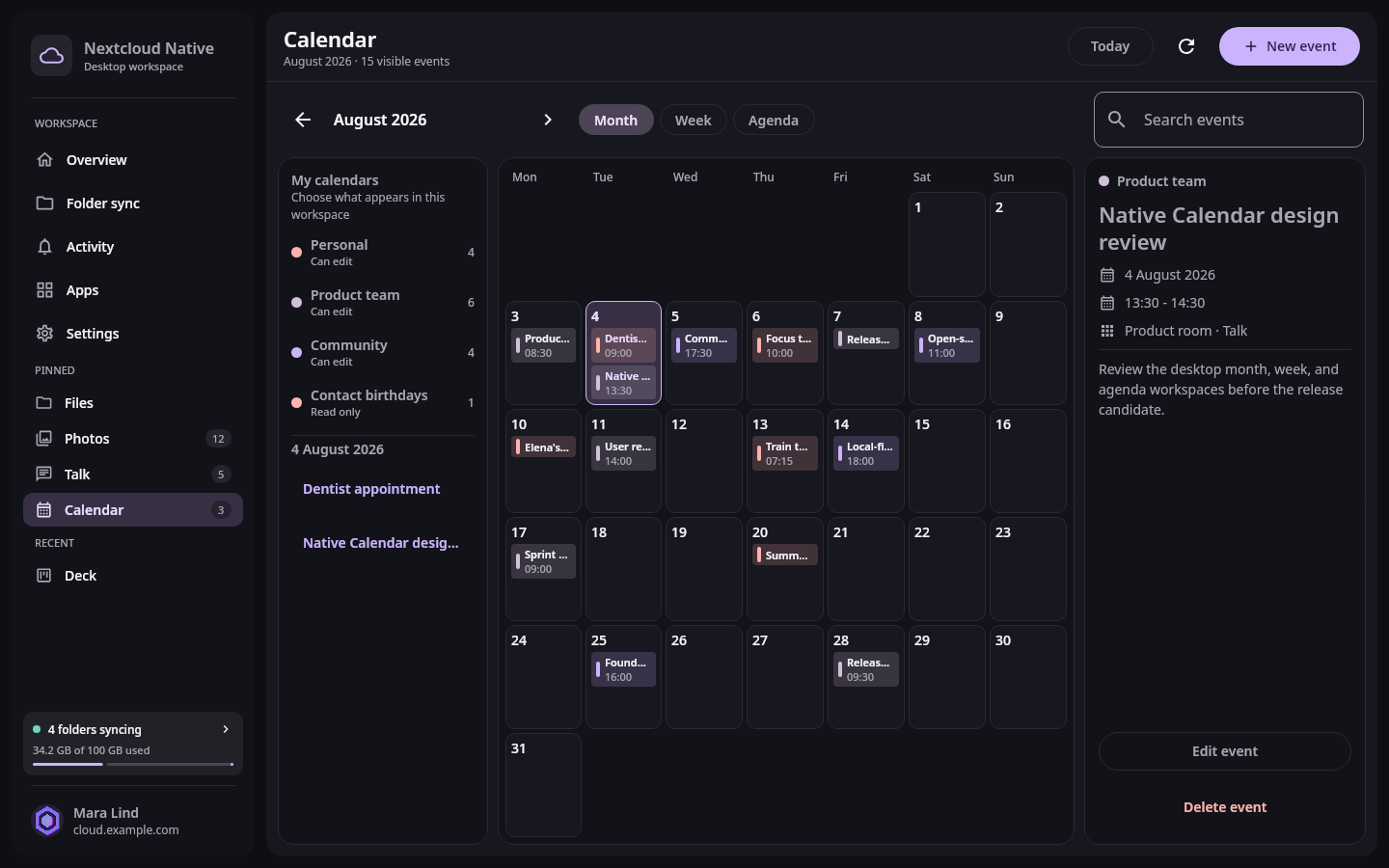The image size is (1389, 868).
Task: Open Elena's birthday event on August 10
Action: [x=543, y=448]
